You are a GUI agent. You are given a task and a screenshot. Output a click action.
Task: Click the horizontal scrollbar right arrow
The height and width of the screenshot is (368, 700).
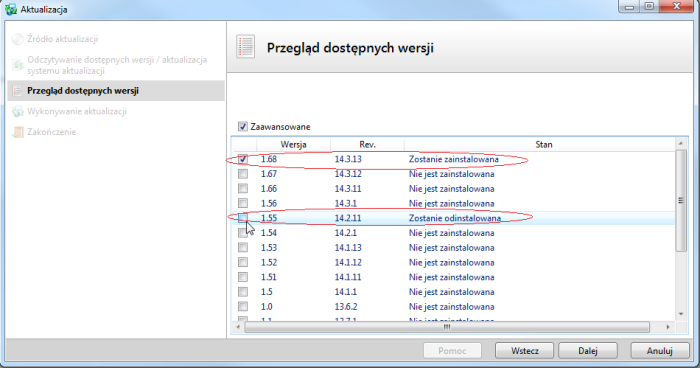(668, 327)
